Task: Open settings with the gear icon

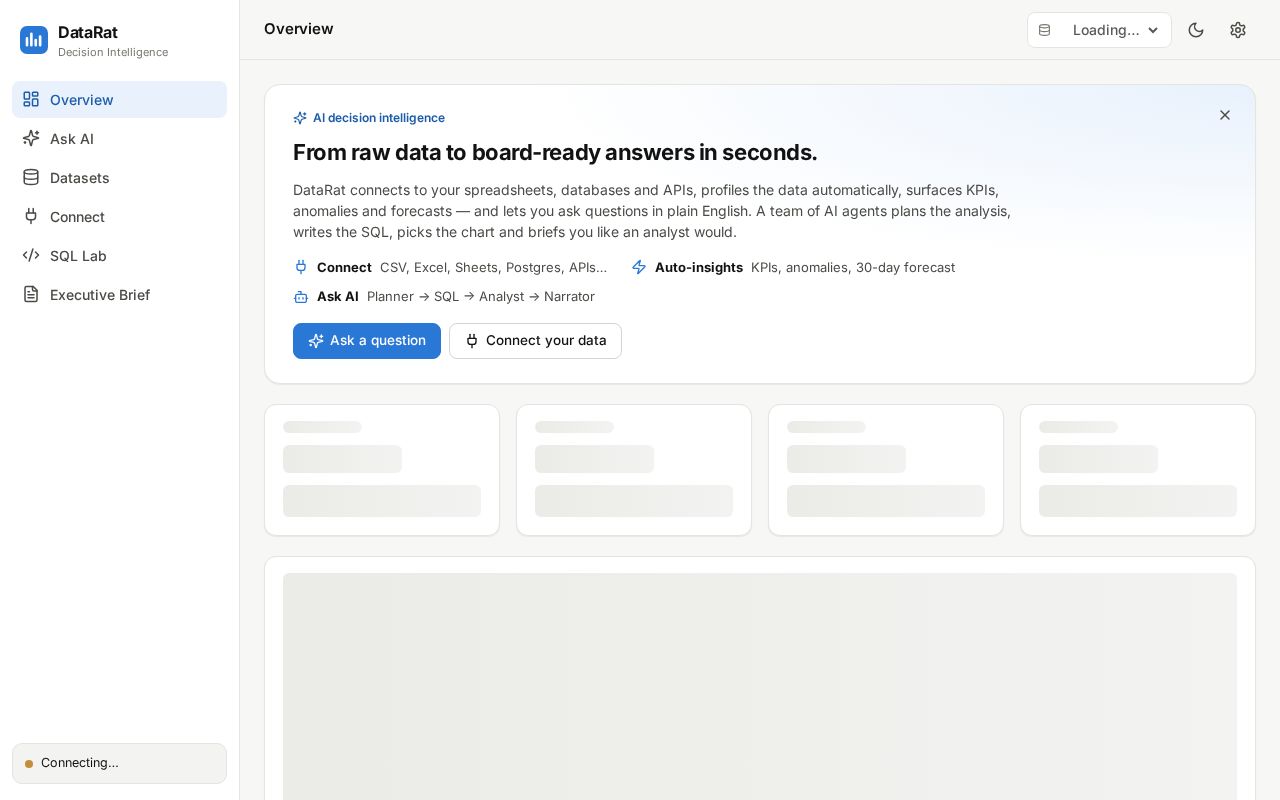Action: 1238,30
